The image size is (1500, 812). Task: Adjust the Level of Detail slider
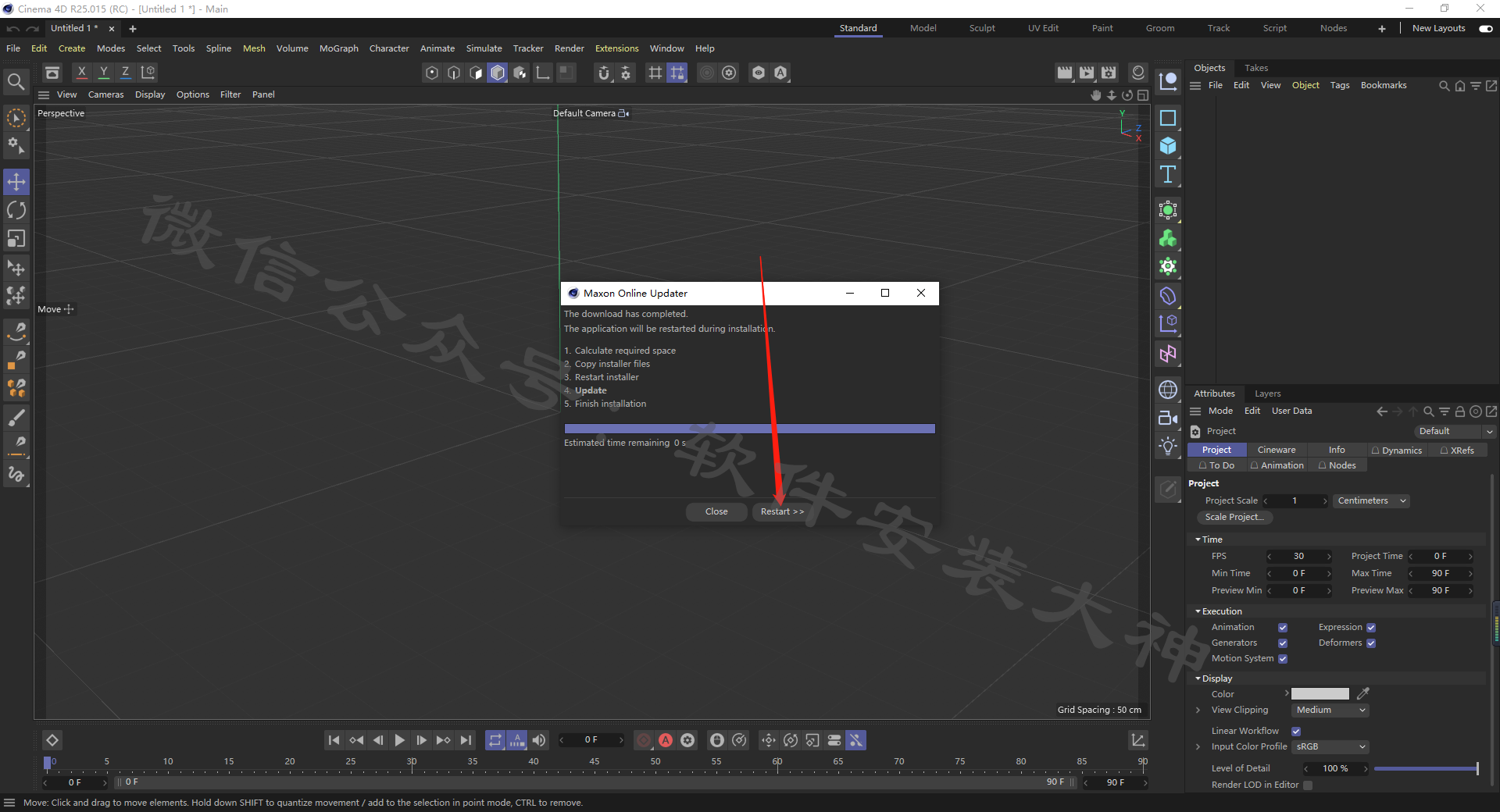point(1427,768)
